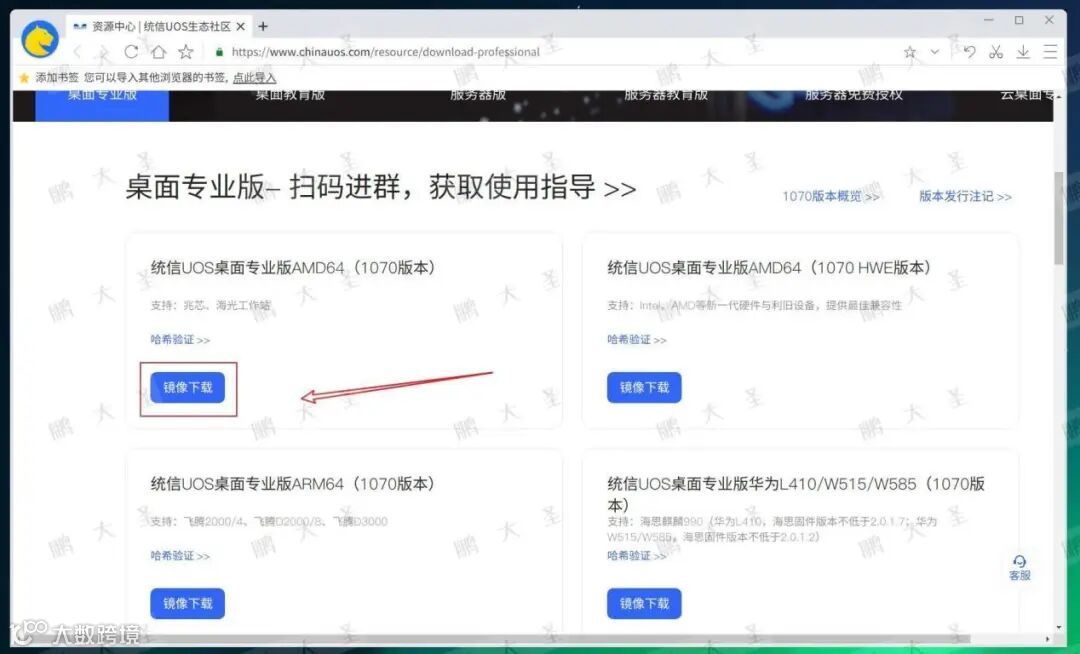
Task: Click the bookmark star left of address bar
Action: click(185, 52)
